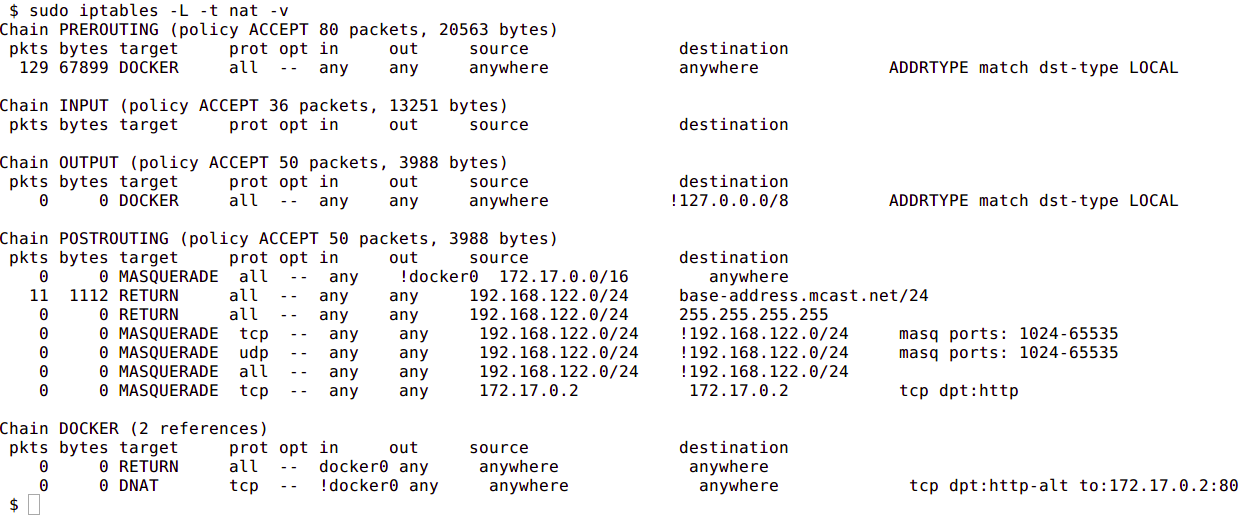1245x520 pixels.
Task: Click 'to:172.17.0.2:80' in the DNAT rule
Action: click(1158, 486)
